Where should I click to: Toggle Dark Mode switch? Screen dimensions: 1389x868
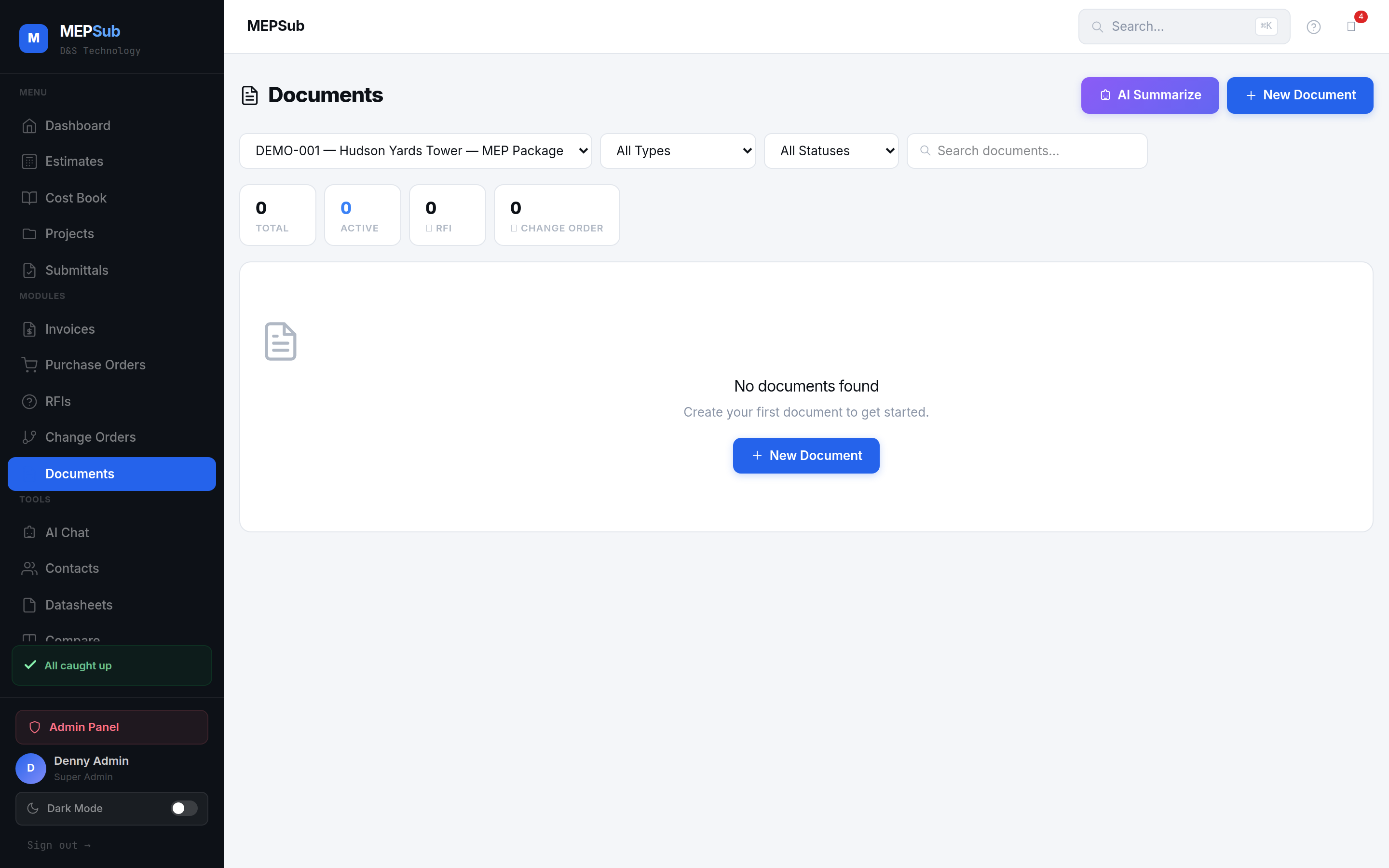184,808
